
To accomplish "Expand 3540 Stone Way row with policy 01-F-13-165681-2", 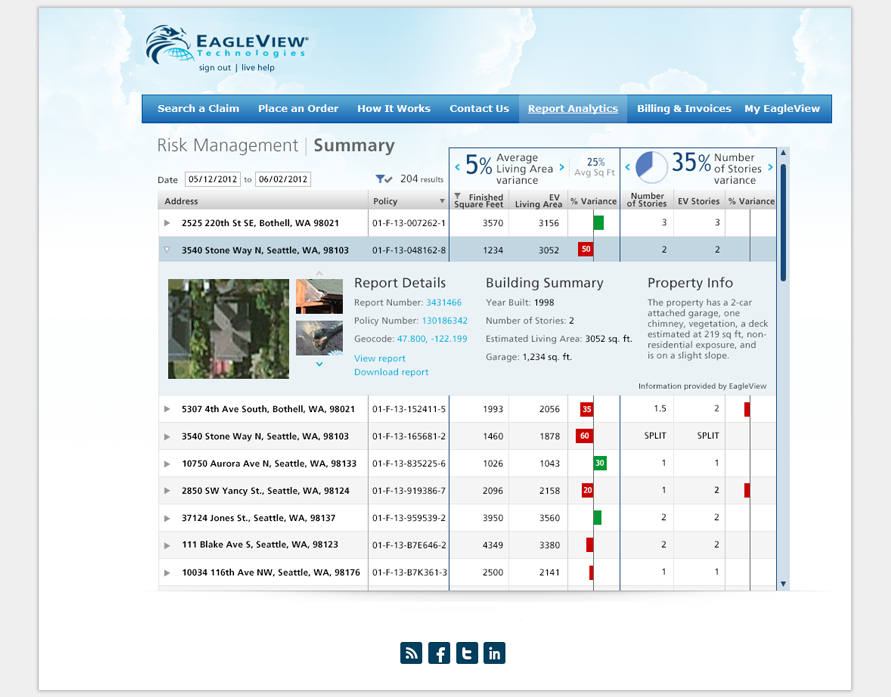I will coord(167,436).
